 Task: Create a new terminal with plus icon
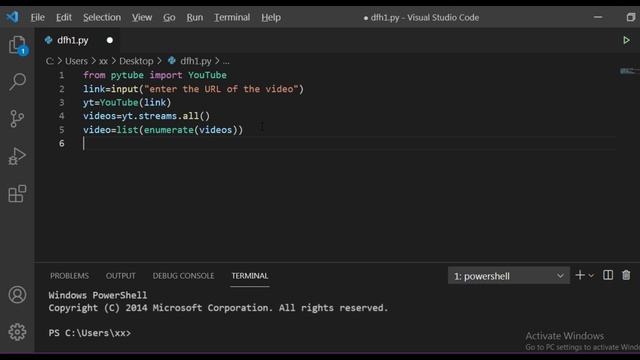580,276
